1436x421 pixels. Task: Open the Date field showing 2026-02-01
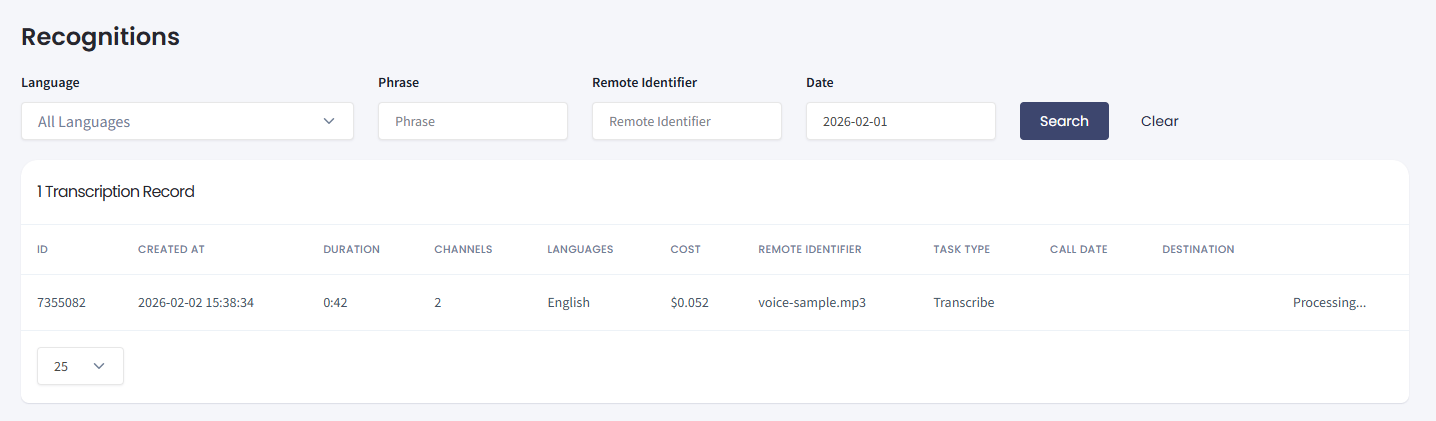tap(901, 121)
